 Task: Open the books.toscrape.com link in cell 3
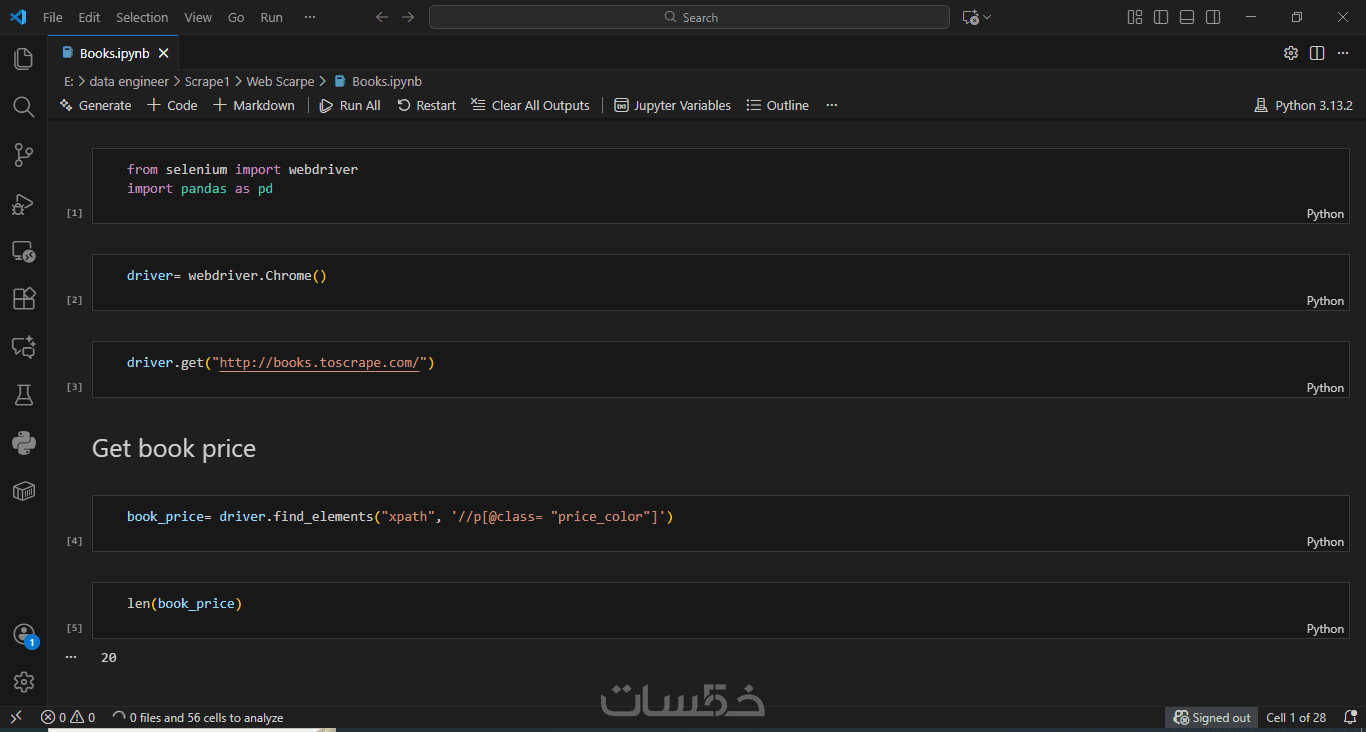(x=319, y=362)
